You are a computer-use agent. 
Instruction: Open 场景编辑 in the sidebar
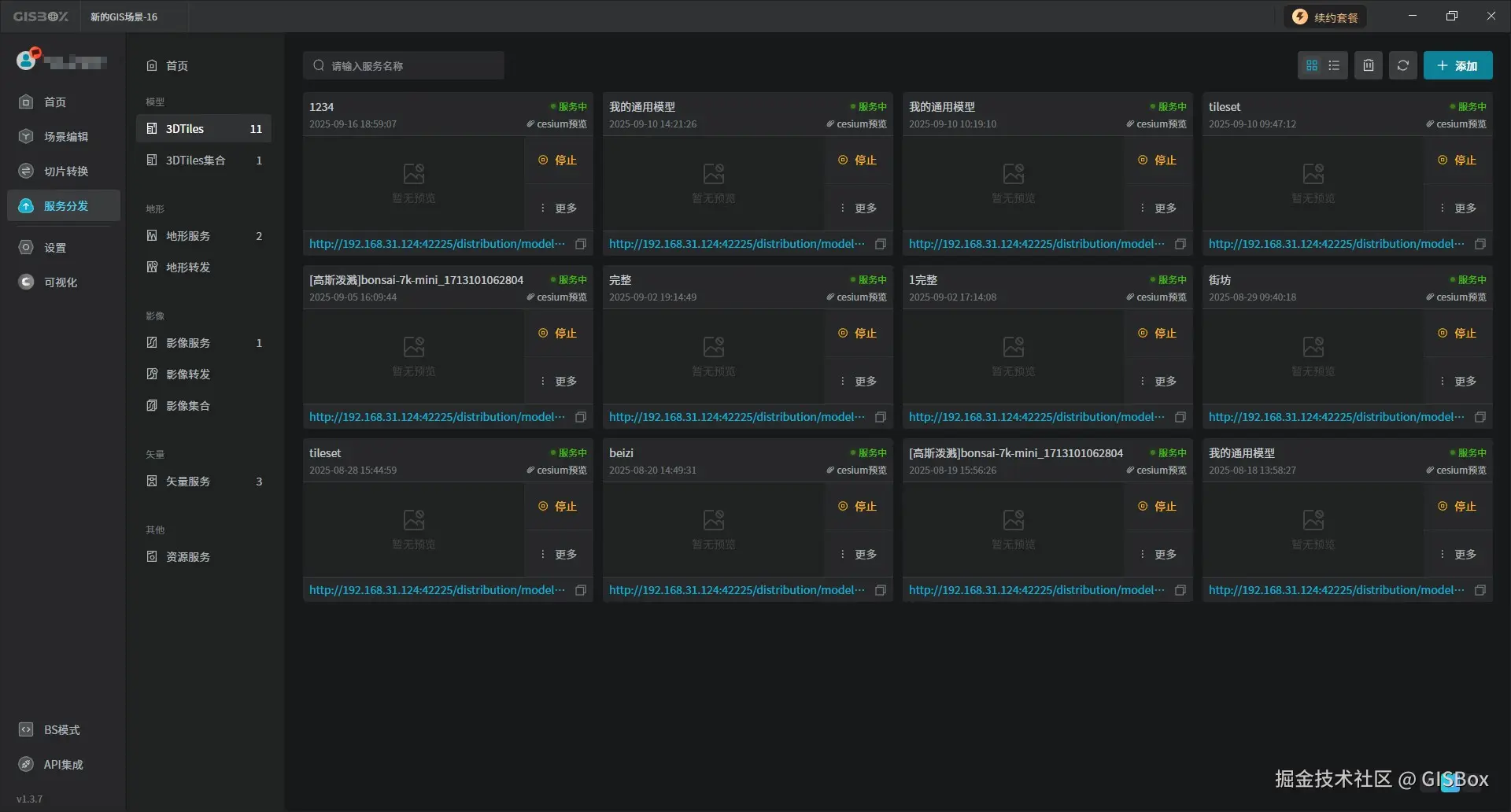[63, 137]
